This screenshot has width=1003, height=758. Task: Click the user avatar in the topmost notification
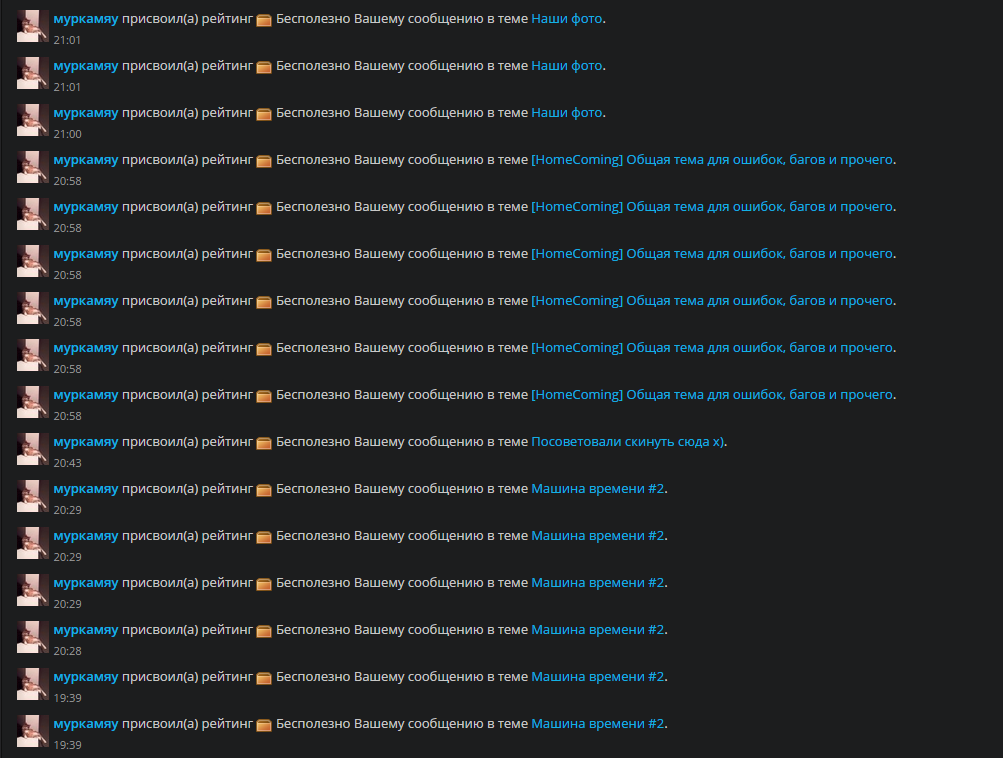pos(33,26)
